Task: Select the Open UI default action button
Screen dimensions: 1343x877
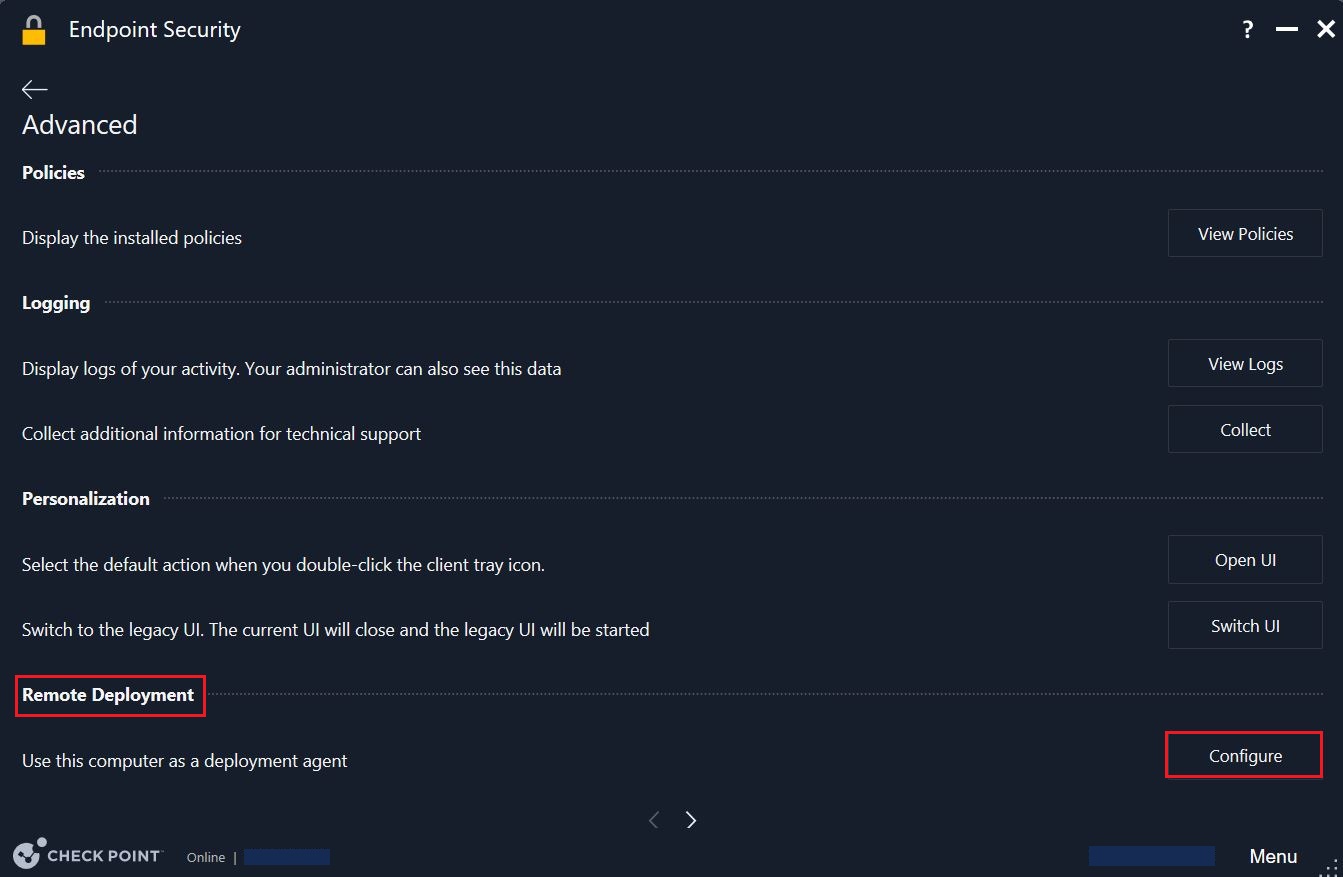Action: point(1245,560)
